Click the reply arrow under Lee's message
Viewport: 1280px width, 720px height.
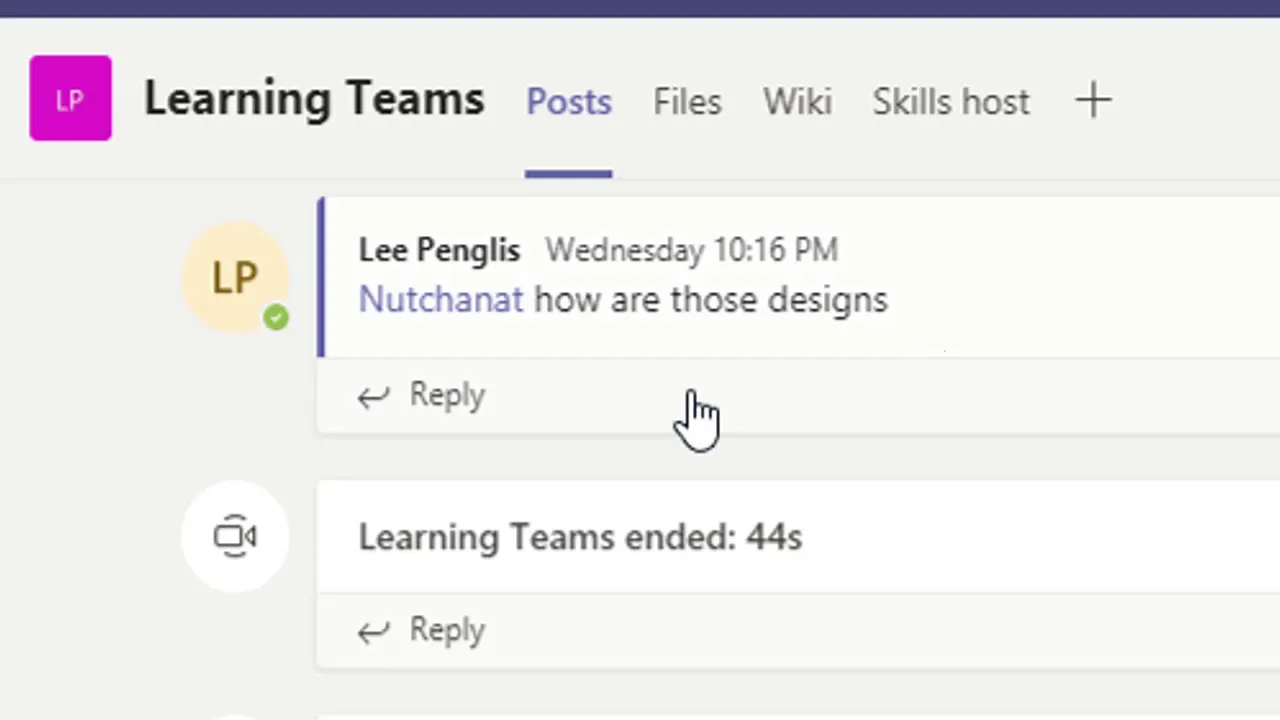[374, 396]
